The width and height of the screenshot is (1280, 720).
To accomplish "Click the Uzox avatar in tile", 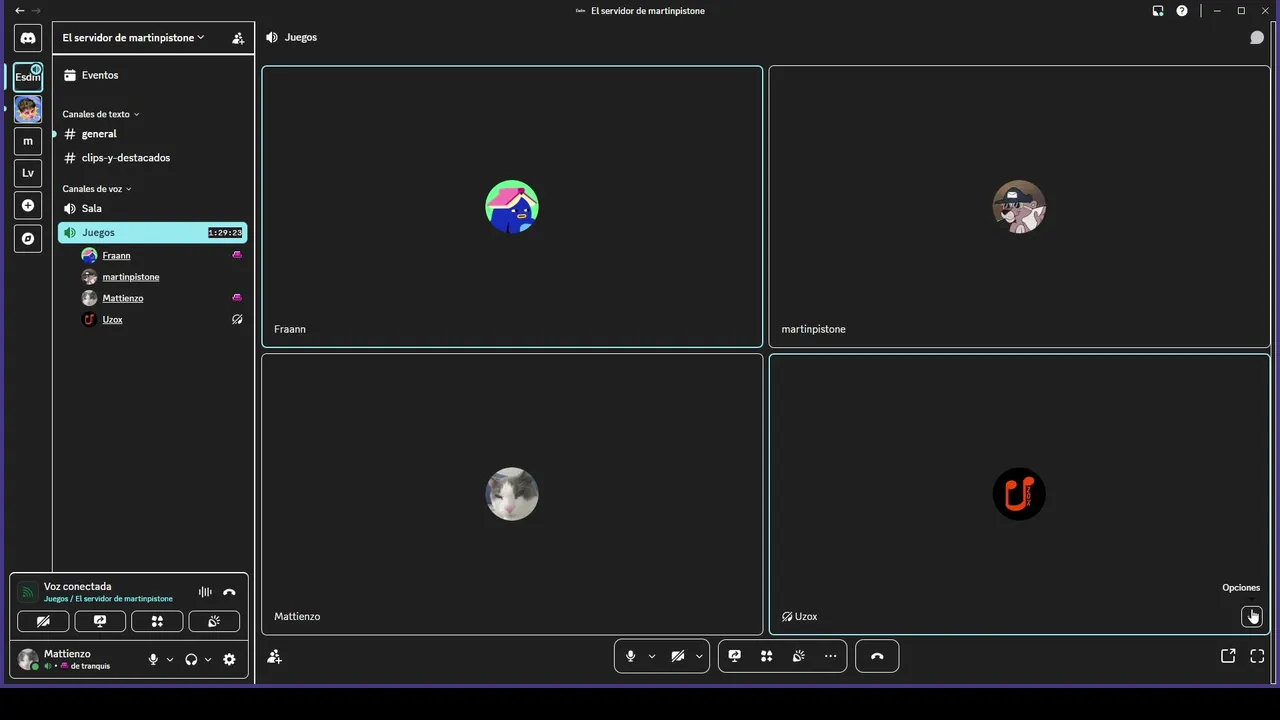I will (x=1019, y=494).
